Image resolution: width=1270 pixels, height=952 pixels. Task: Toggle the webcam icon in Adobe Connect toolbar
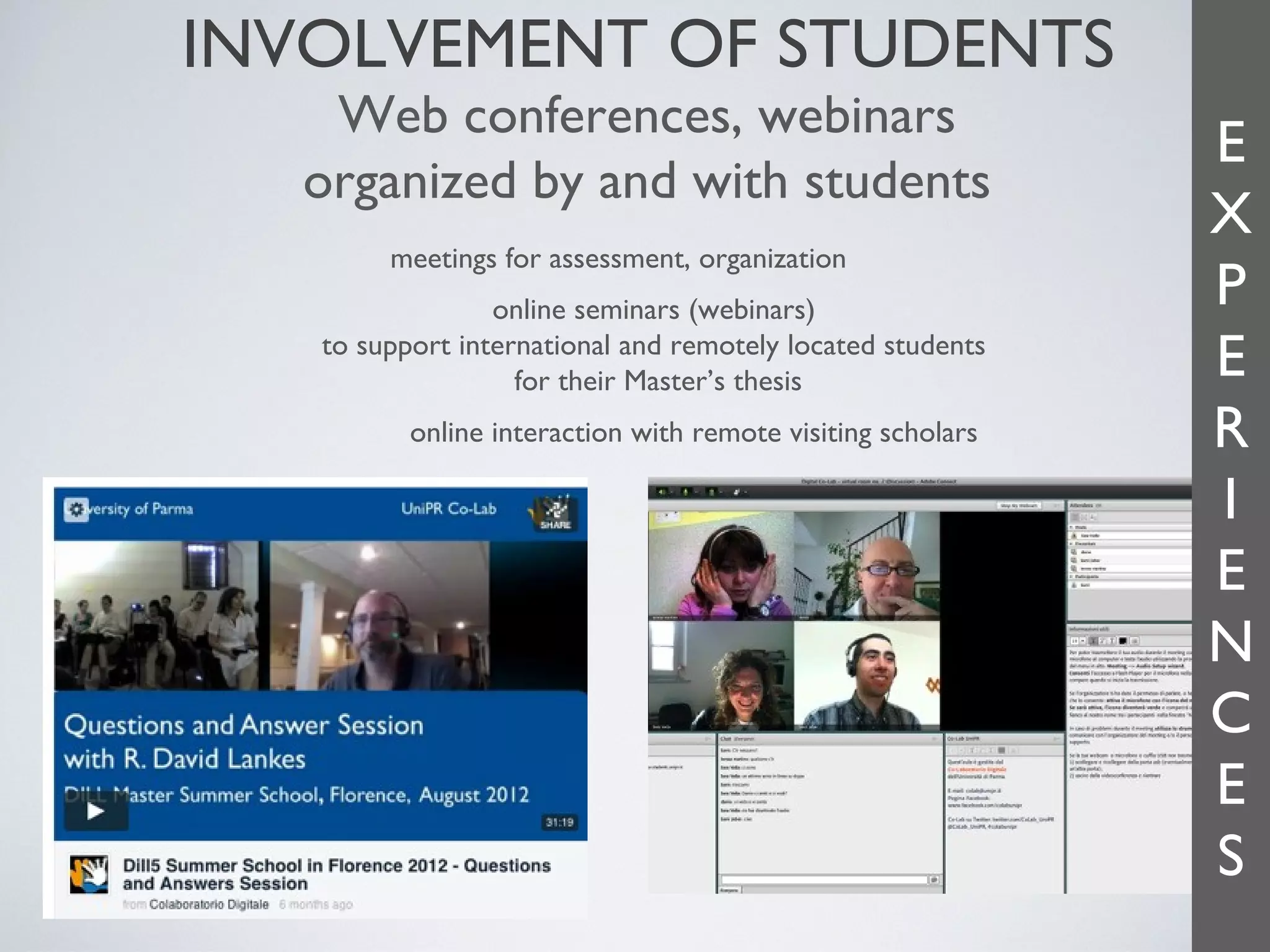pos(711,492)
